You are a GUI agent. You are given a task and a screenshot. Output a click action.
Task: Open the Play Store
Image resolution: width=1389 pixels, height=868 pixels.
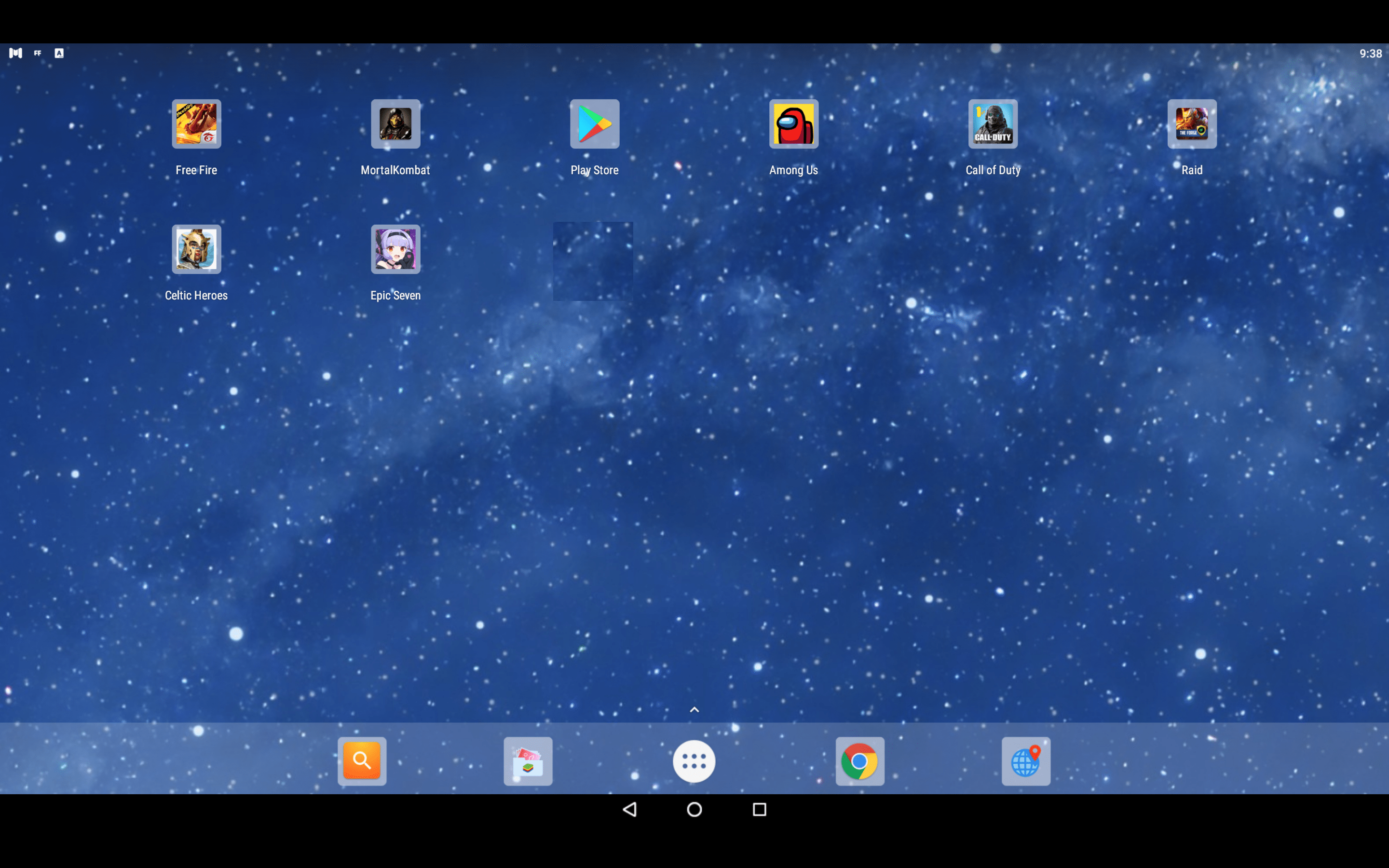coord(595,124)
